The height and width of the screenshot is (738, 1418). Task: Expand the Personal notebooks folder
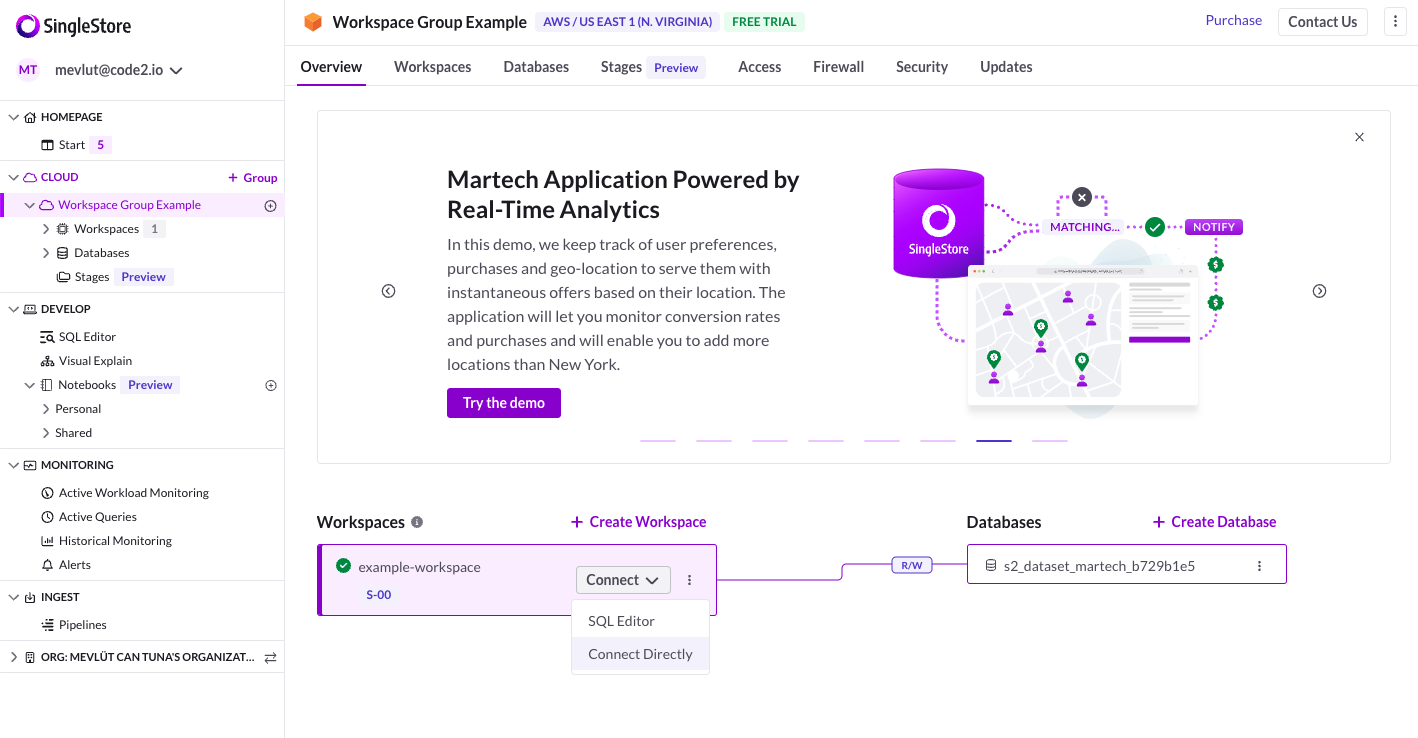click(46, 409)
